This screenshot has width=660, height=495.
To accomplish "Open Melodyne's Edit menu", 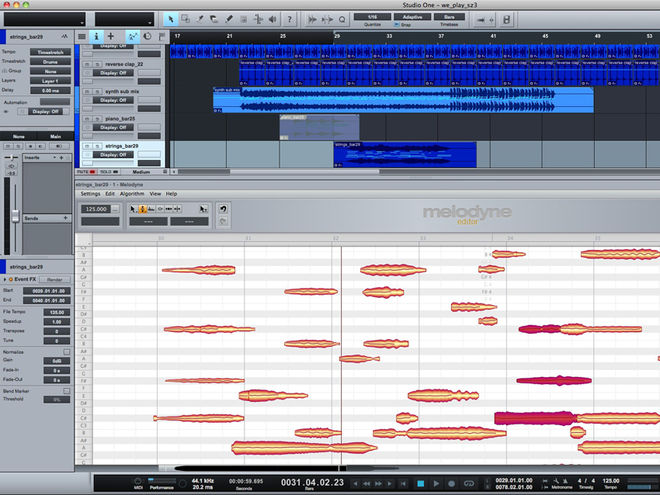I will pyautogui.click(x=110, y=194).
